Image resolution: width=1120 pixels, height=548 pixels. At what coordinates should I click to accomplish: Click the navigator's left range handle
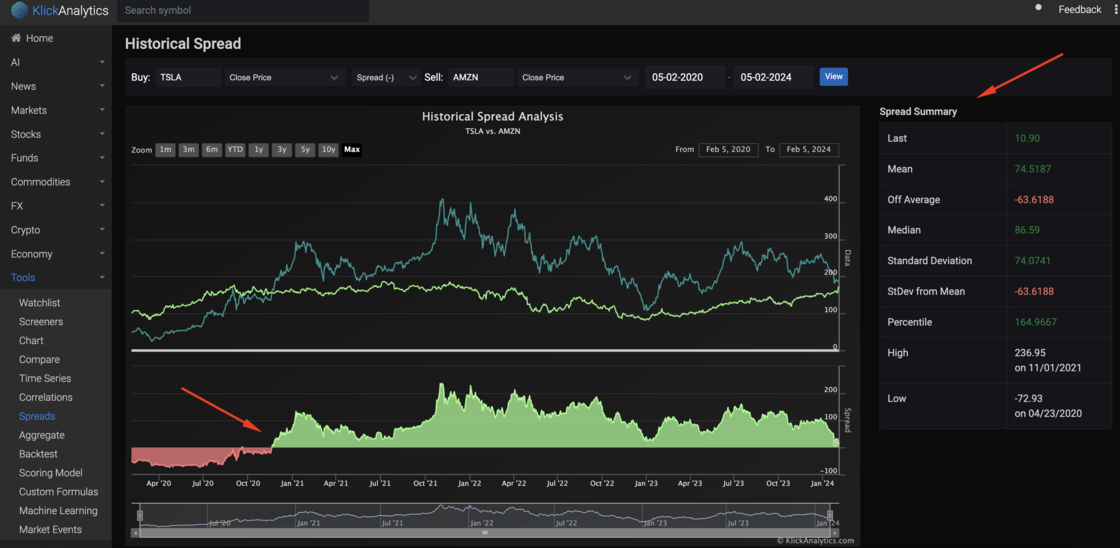coord(140,514)
